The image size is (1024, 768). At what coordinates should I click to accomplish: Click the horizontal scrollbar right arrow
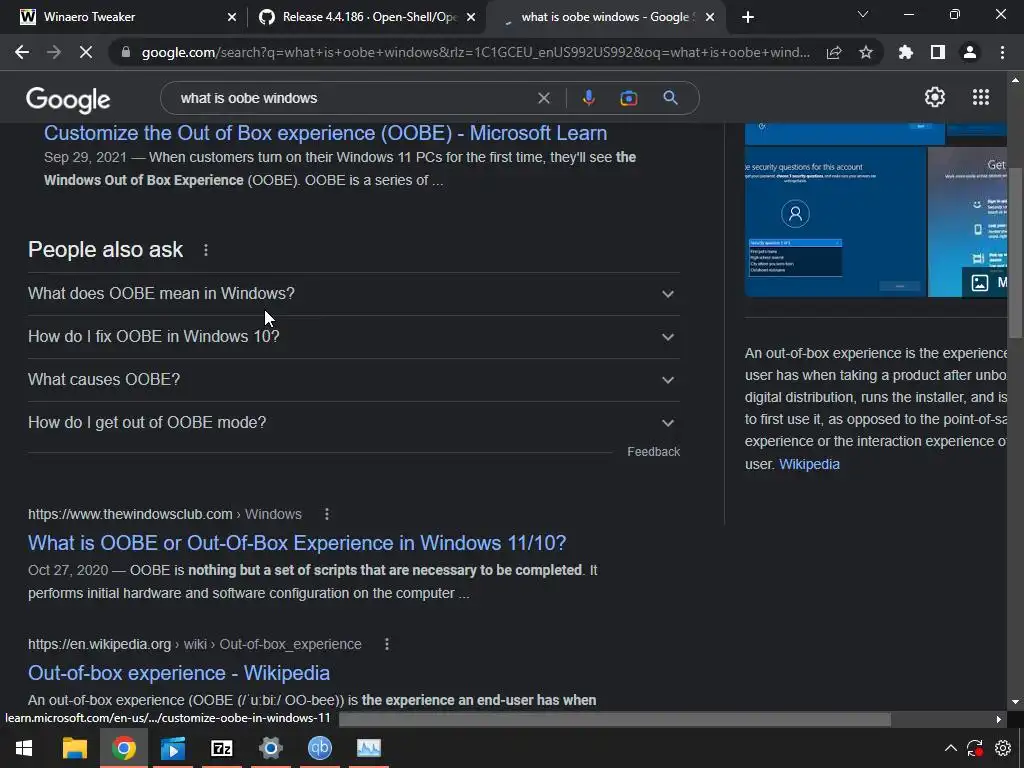(998, 719)
